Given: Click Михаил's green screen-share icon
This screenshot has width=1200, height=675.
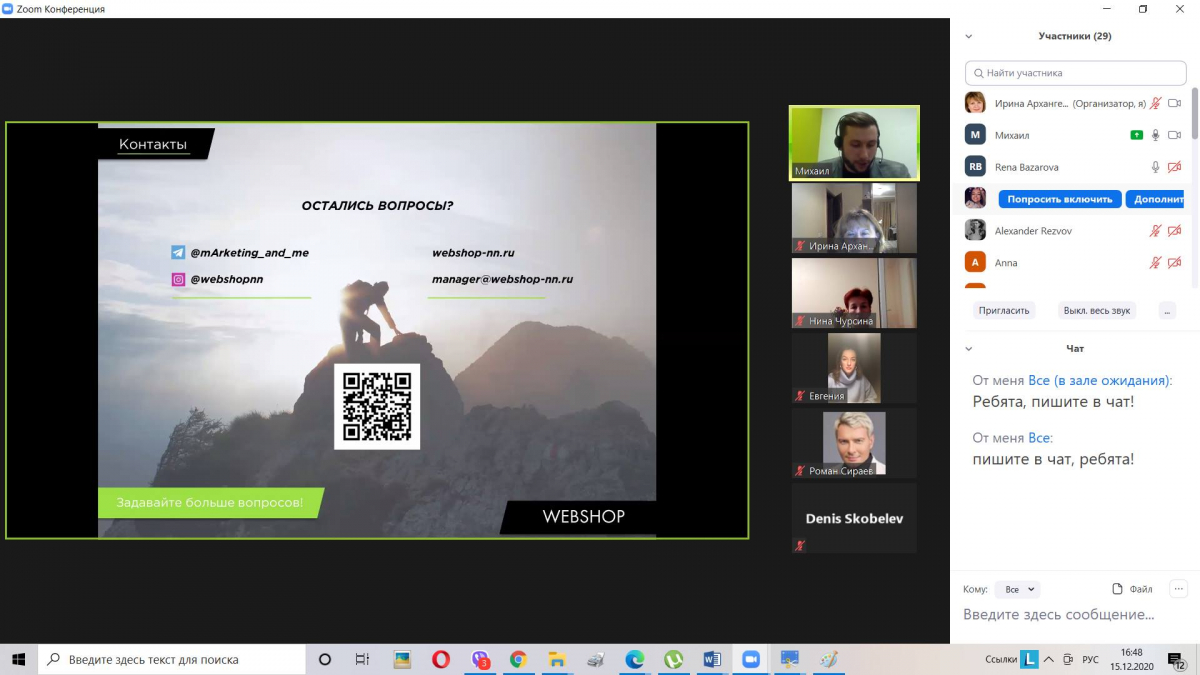Looking at the screenshot, I should click(1136, 135).
